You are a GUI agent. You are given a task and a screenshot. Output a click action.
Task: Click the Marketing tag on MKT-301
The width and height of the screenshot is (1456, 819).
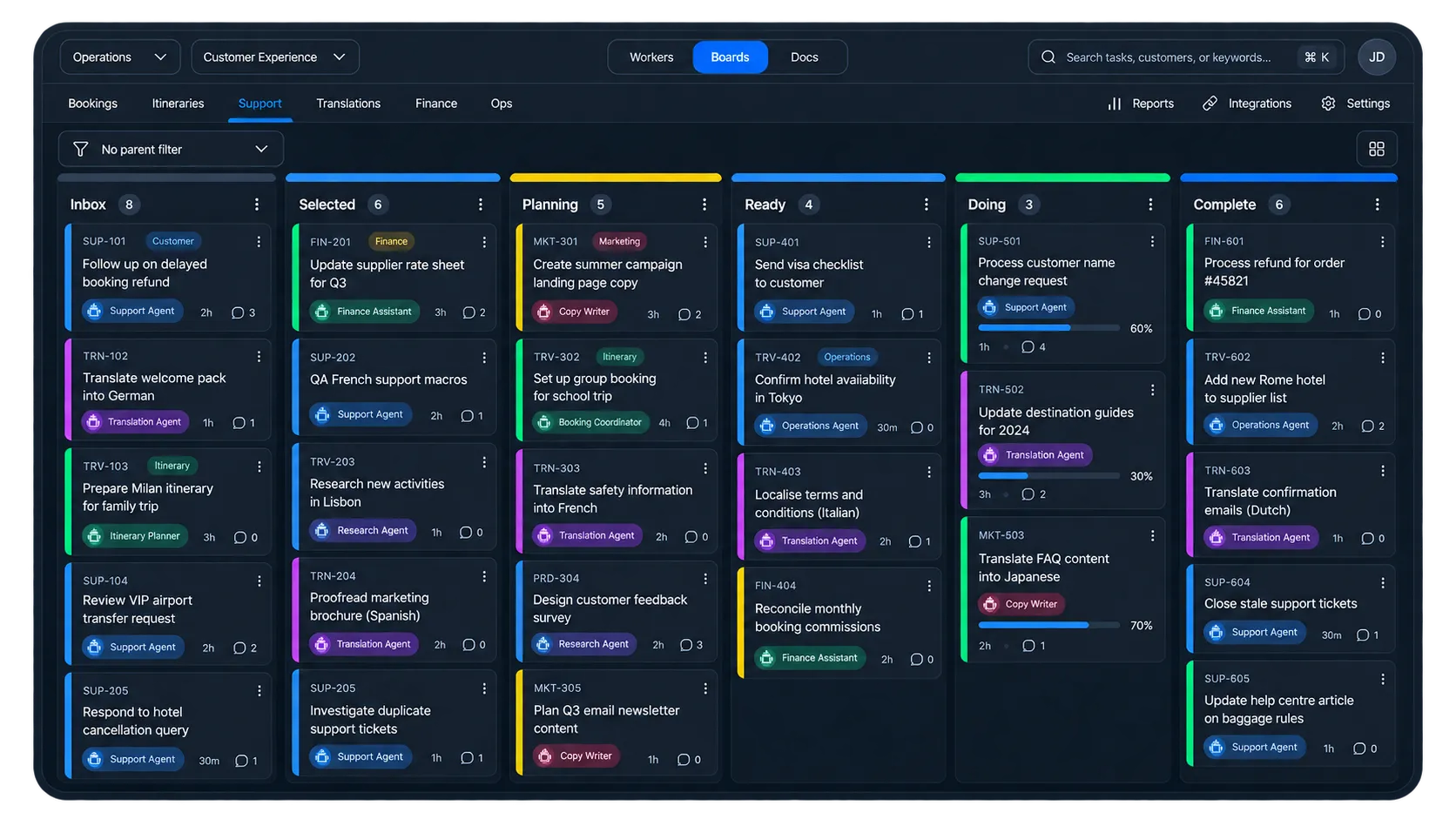click(619, 241)
